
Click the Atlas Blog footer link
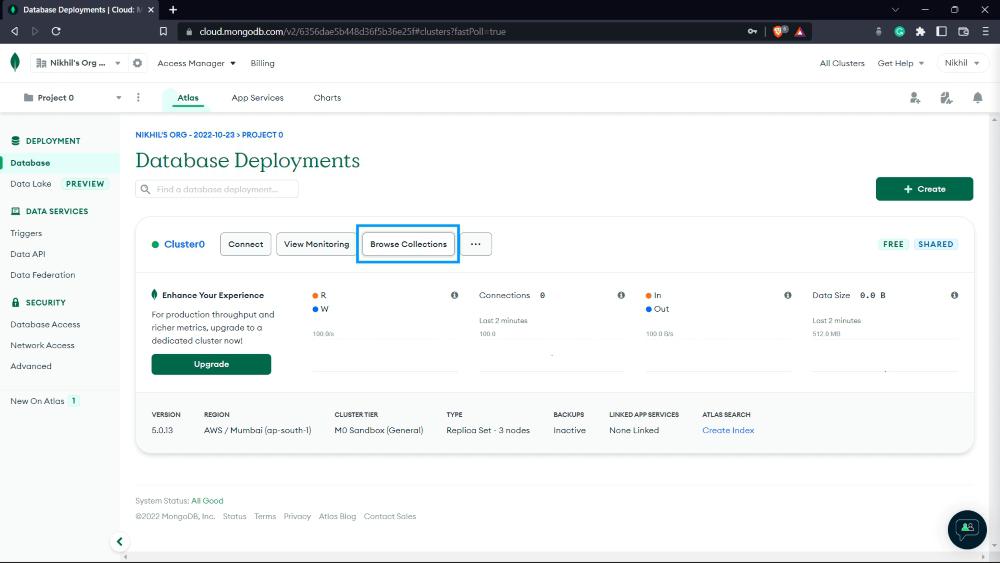pyautogui.click(x=337, y=516)
